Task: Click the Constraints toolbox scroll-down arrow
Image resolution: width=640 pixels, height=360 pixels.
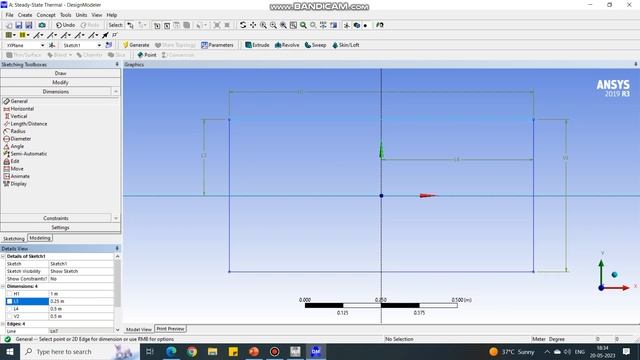Action: click(x=116, y=218)
